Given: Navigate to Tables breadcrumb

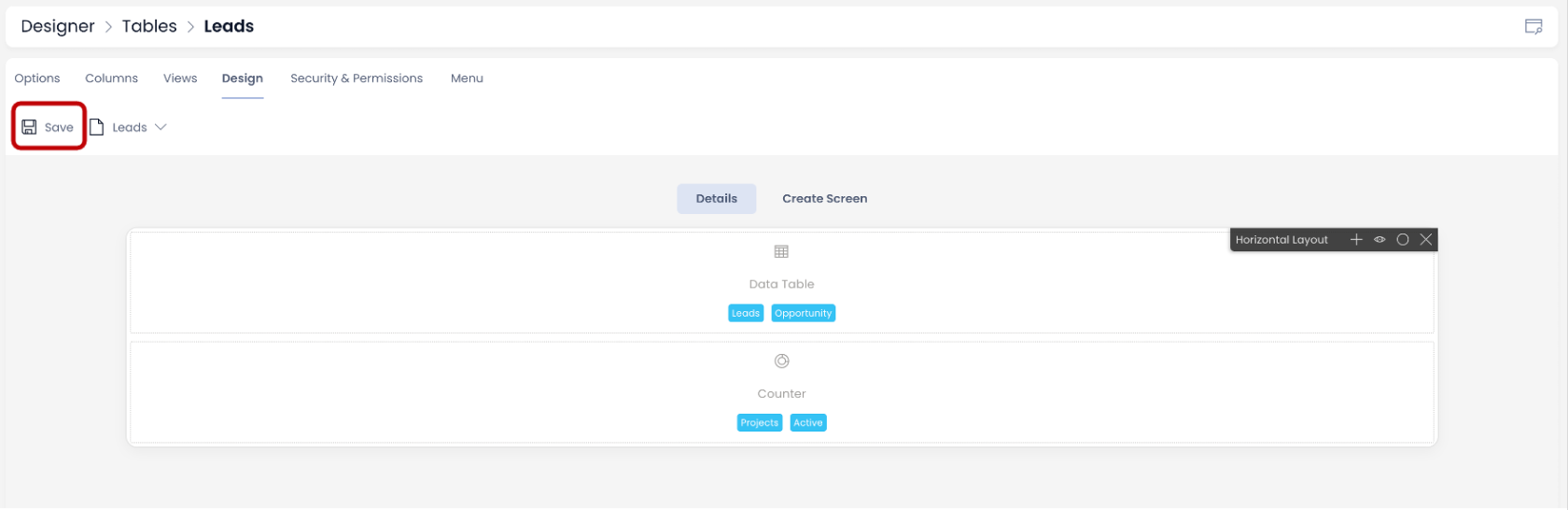Looking at the screenshot, I should [x=149, y=26].
